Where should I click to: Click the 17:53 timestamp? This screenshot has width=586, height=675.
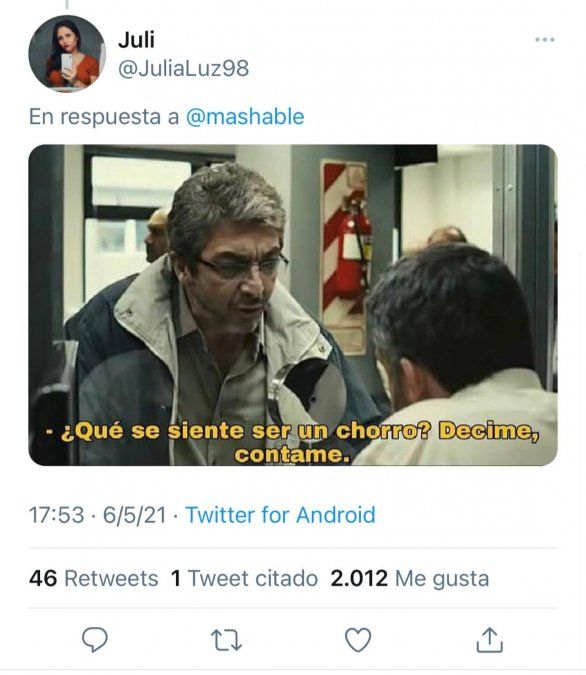pyautogui.click(x=56, y=515)
